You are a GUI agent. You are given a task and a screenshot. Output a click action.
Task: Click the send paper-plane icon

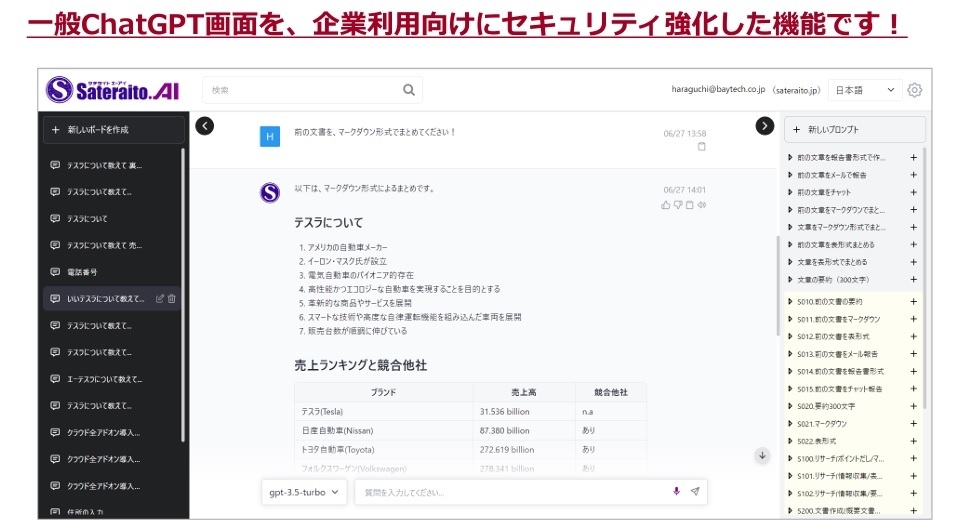(x=695, y=492)
